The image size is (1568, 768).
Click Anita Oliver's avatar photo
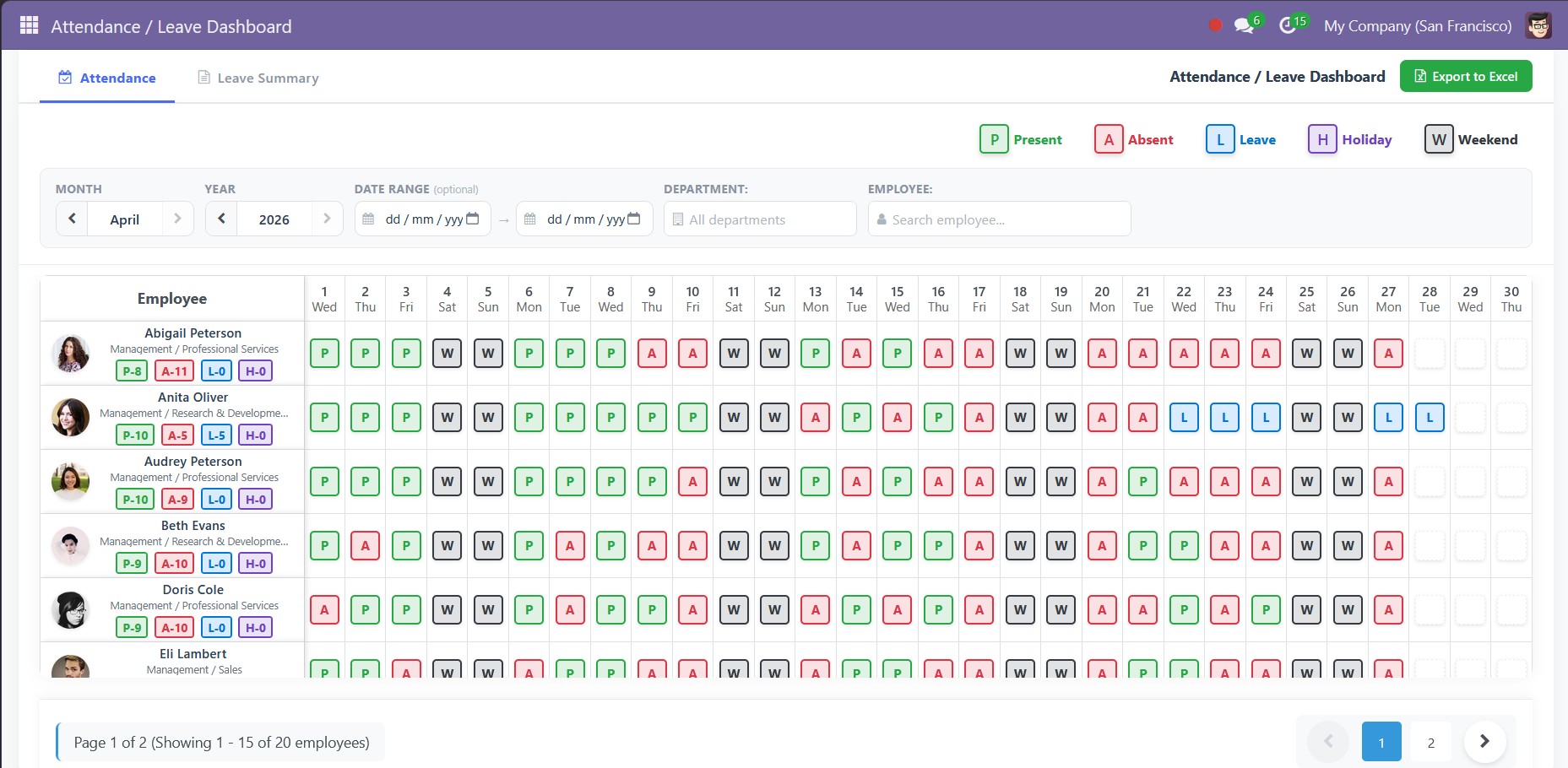70,417
